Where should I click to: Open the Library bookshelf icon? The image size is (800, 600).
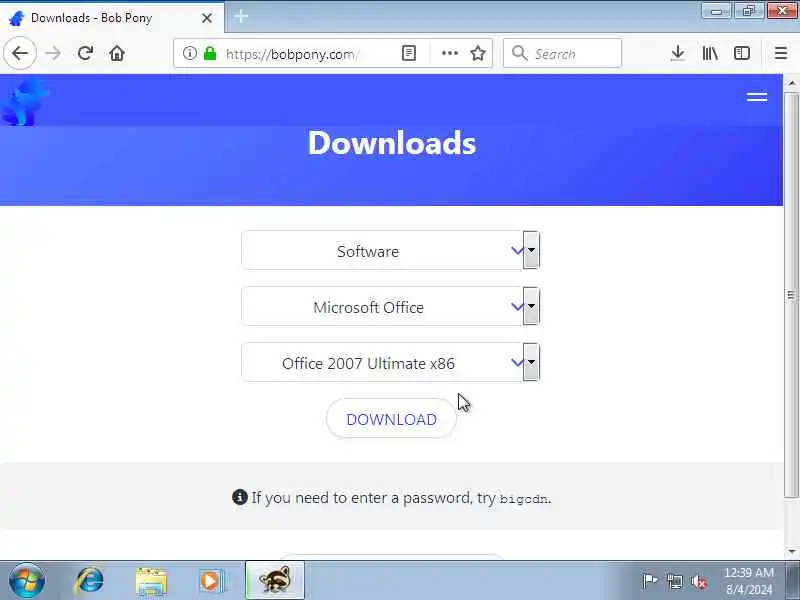(710, 53)
